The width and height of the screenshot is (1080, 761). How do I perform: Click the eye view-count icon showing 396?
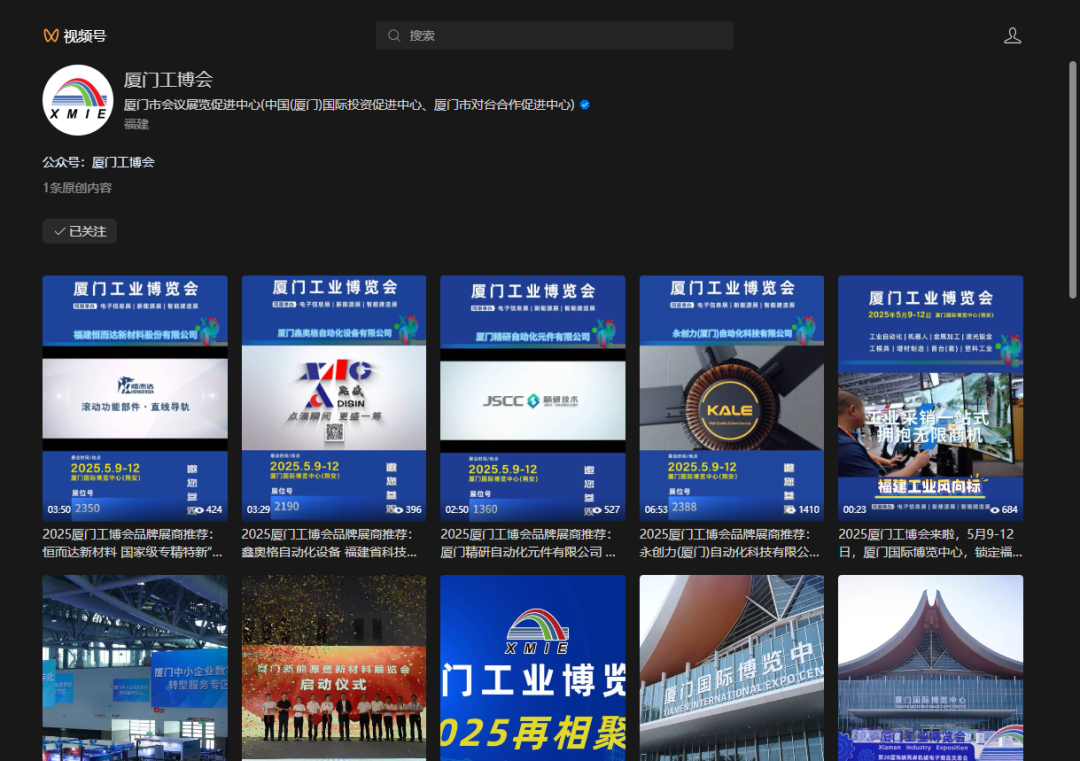pyautogui.click(x=398, y=510)
